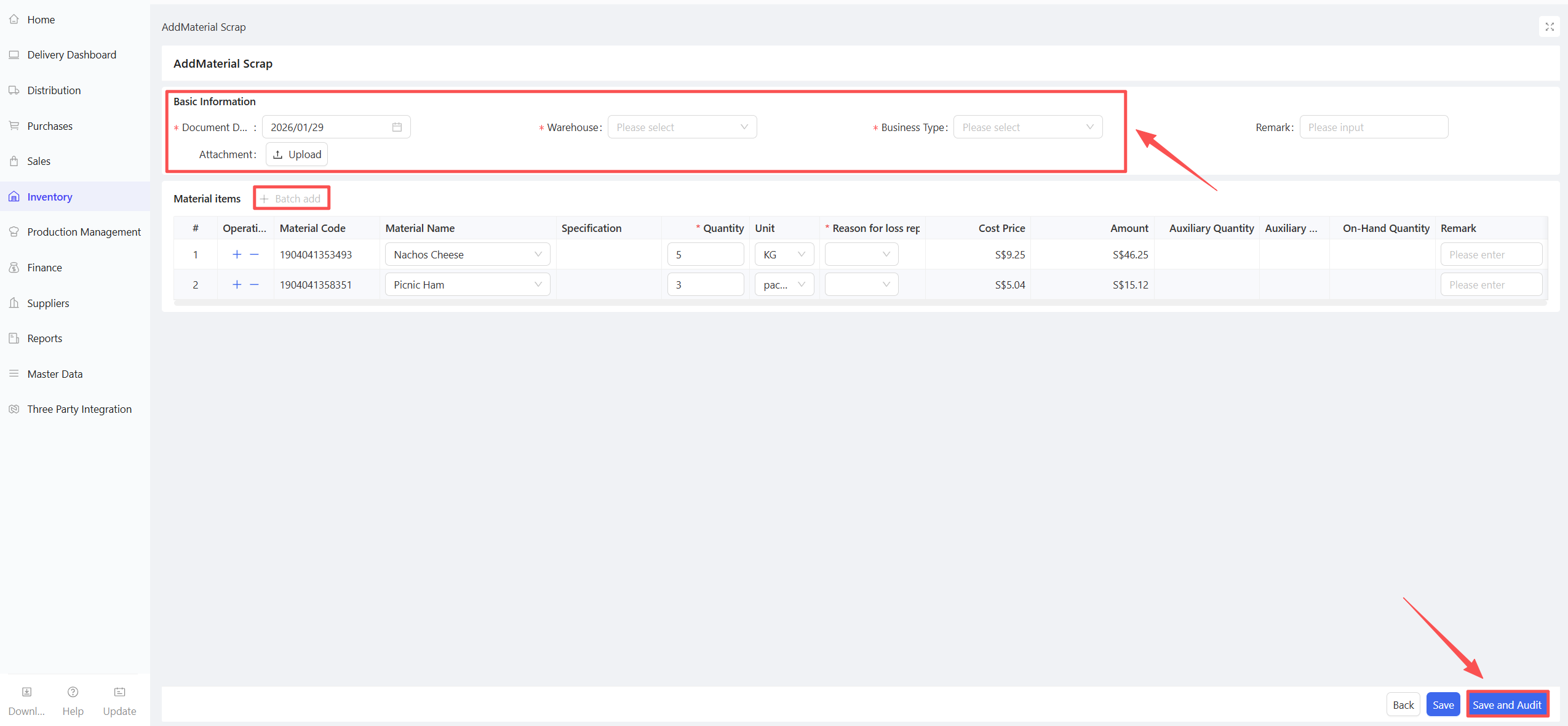Open the Warehouse dropdown
The height and width of the screenshot is (726, 1568).
pyautogui.click(x=682, y=127)
